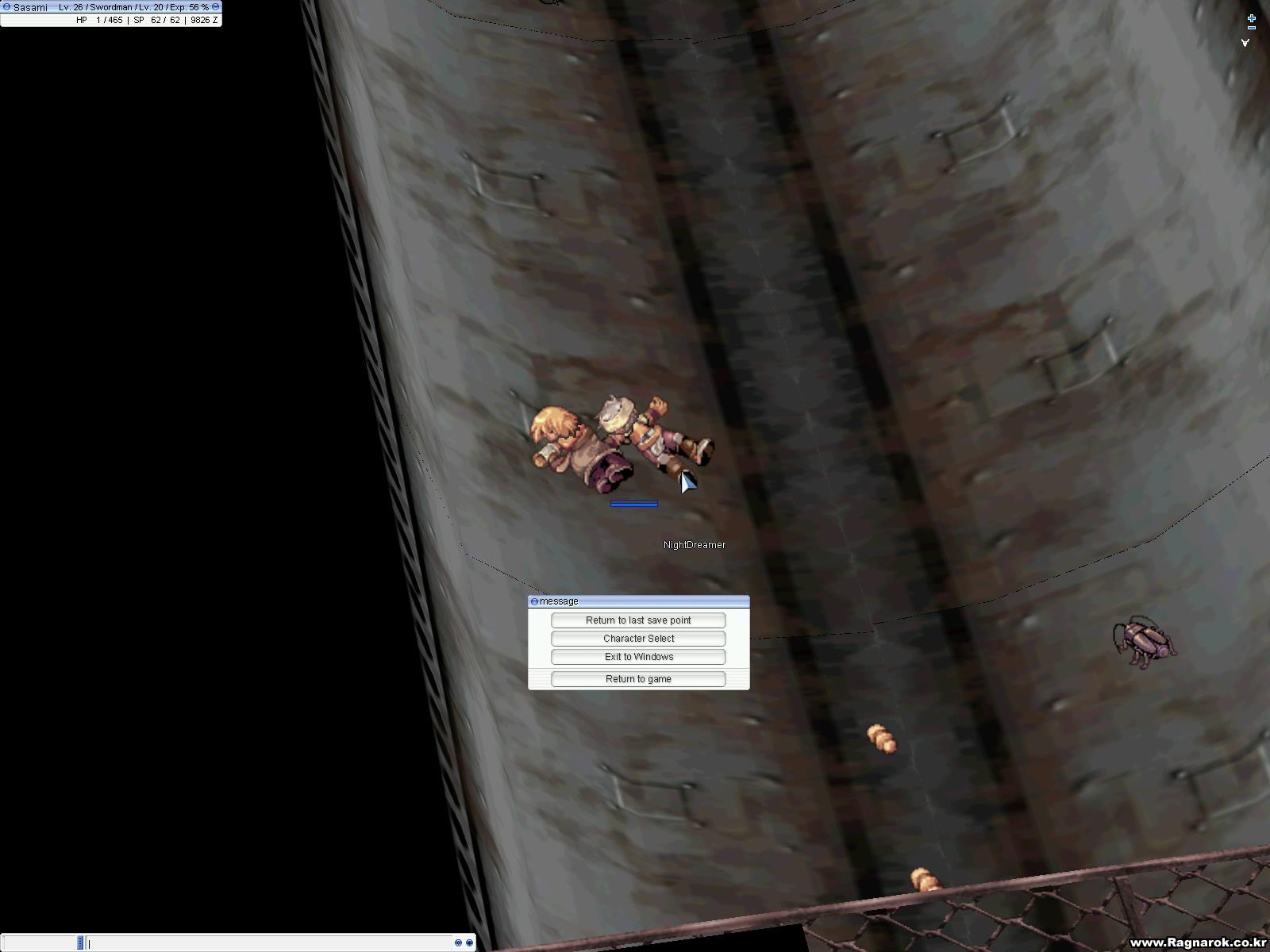Click the blue SP bar under the character

point(634,504)
